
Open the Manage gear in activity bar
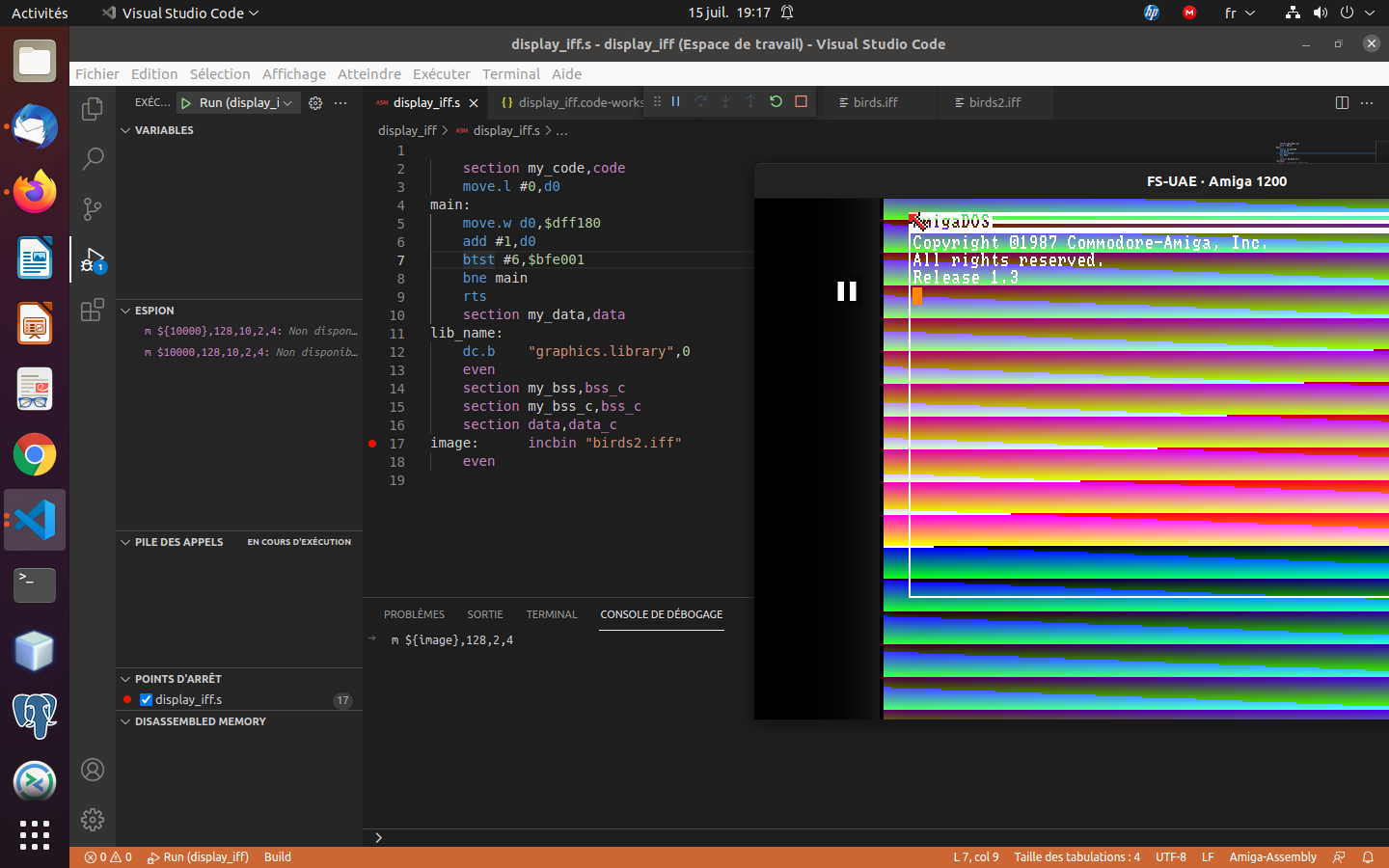click(93, 820)
